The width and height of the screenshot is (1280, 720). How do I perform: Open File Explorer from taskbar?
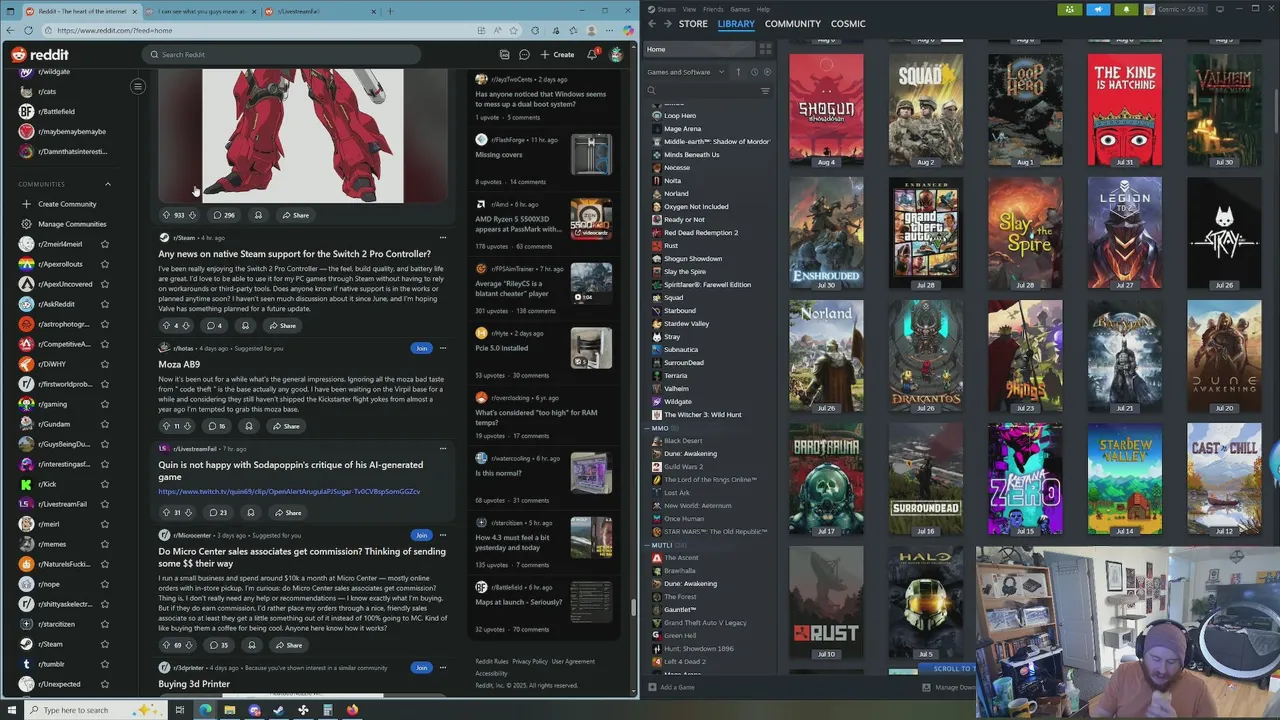[x=229, y=710]
